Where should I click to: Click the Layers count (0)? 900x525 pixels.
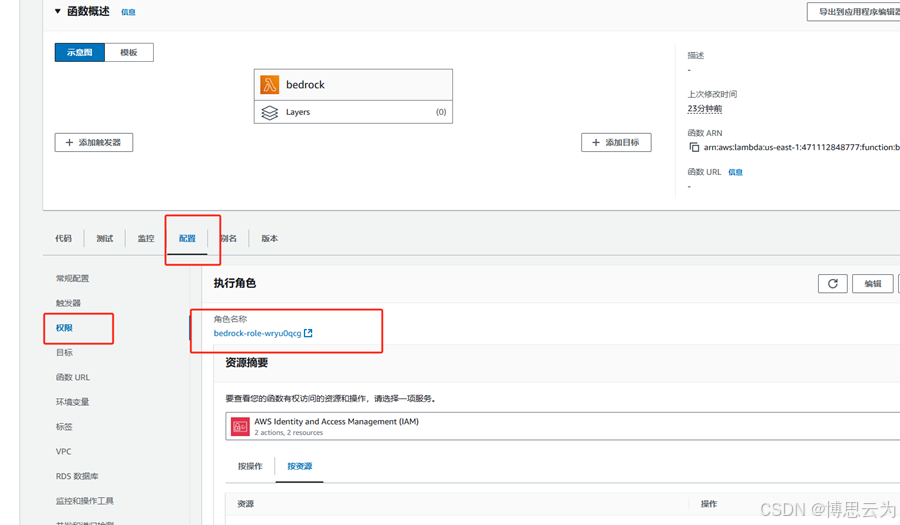(441, 112)
